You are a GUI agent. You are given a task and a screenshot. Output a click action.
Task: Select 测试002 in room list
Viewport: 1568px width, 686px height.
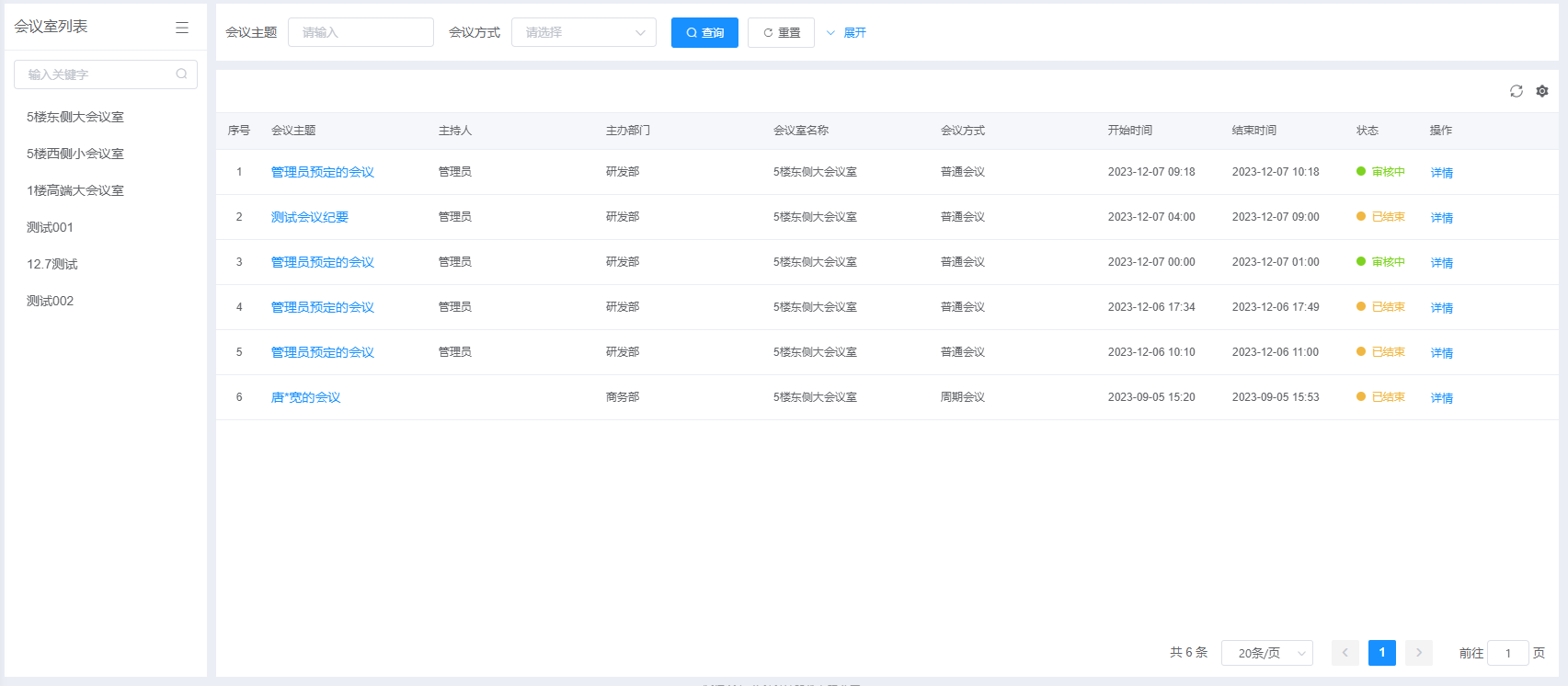tap(51, 301)
